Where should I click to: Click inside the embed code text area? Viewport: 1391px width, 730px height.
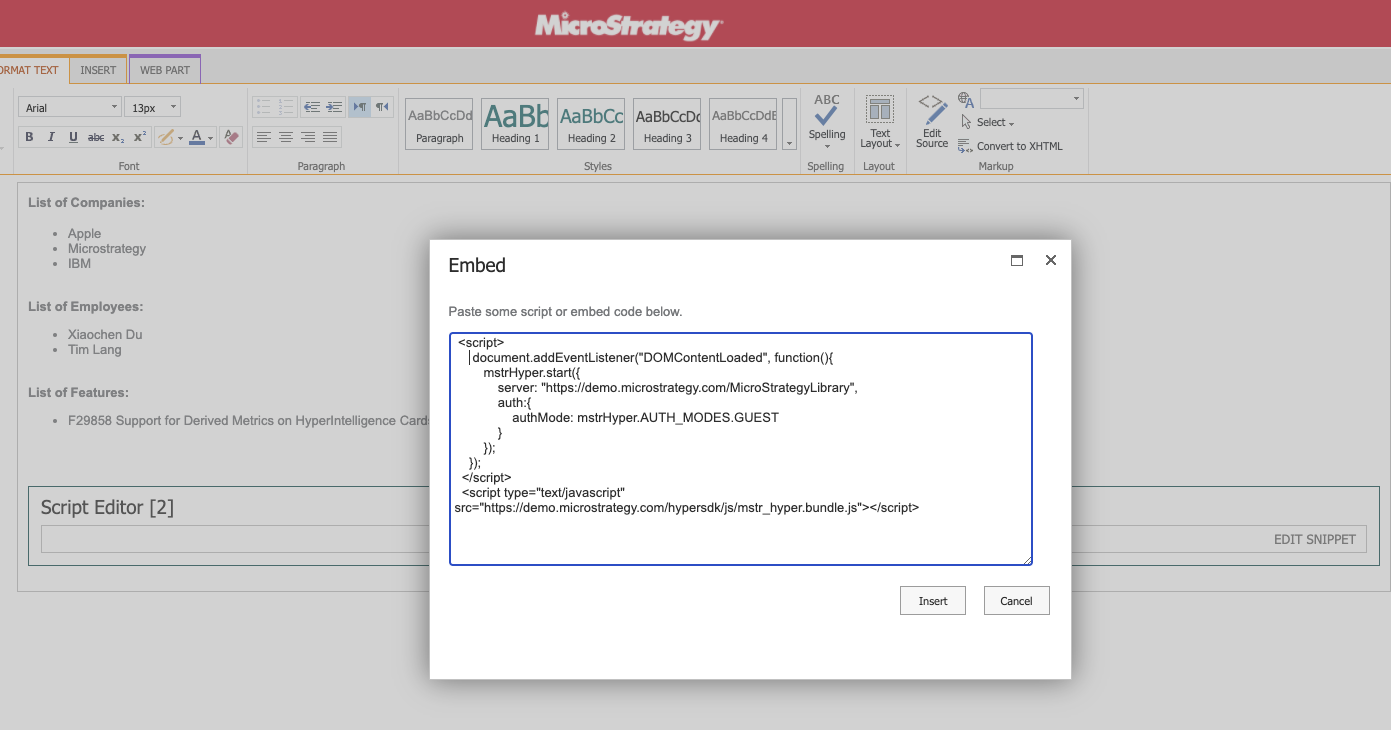click(741, 449)
